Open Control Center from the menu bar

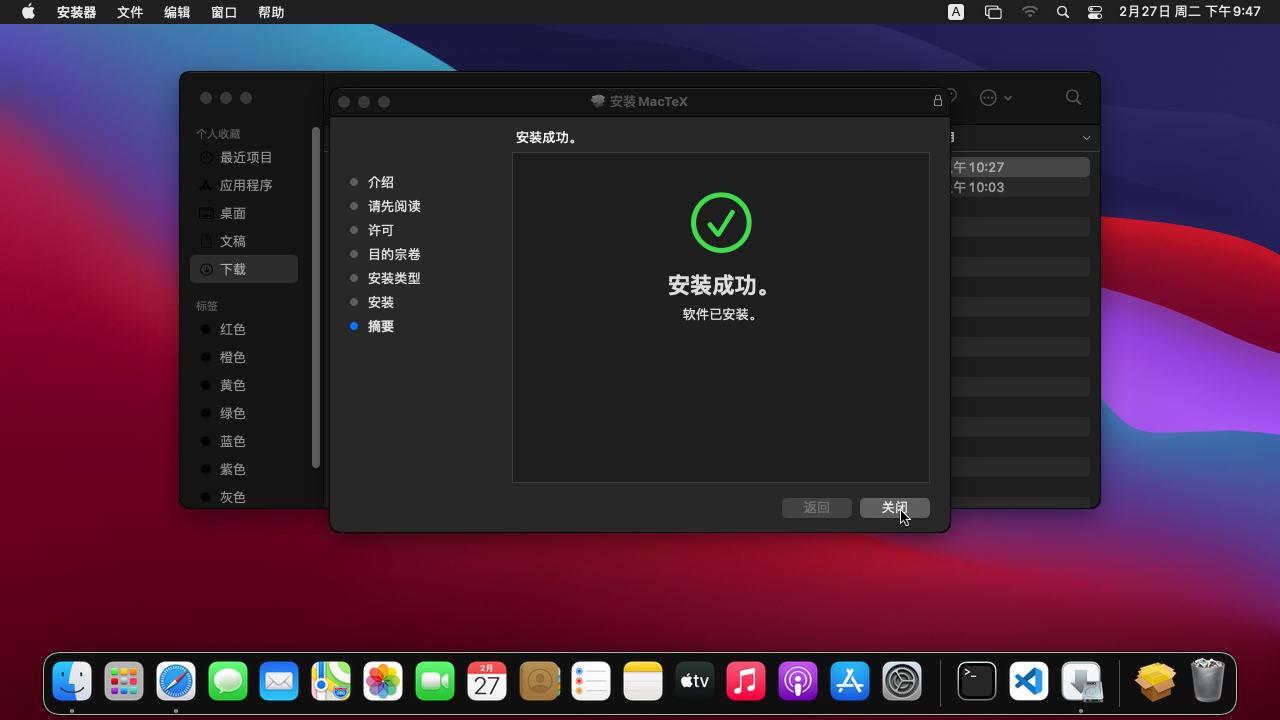[x=1095, y=12]
